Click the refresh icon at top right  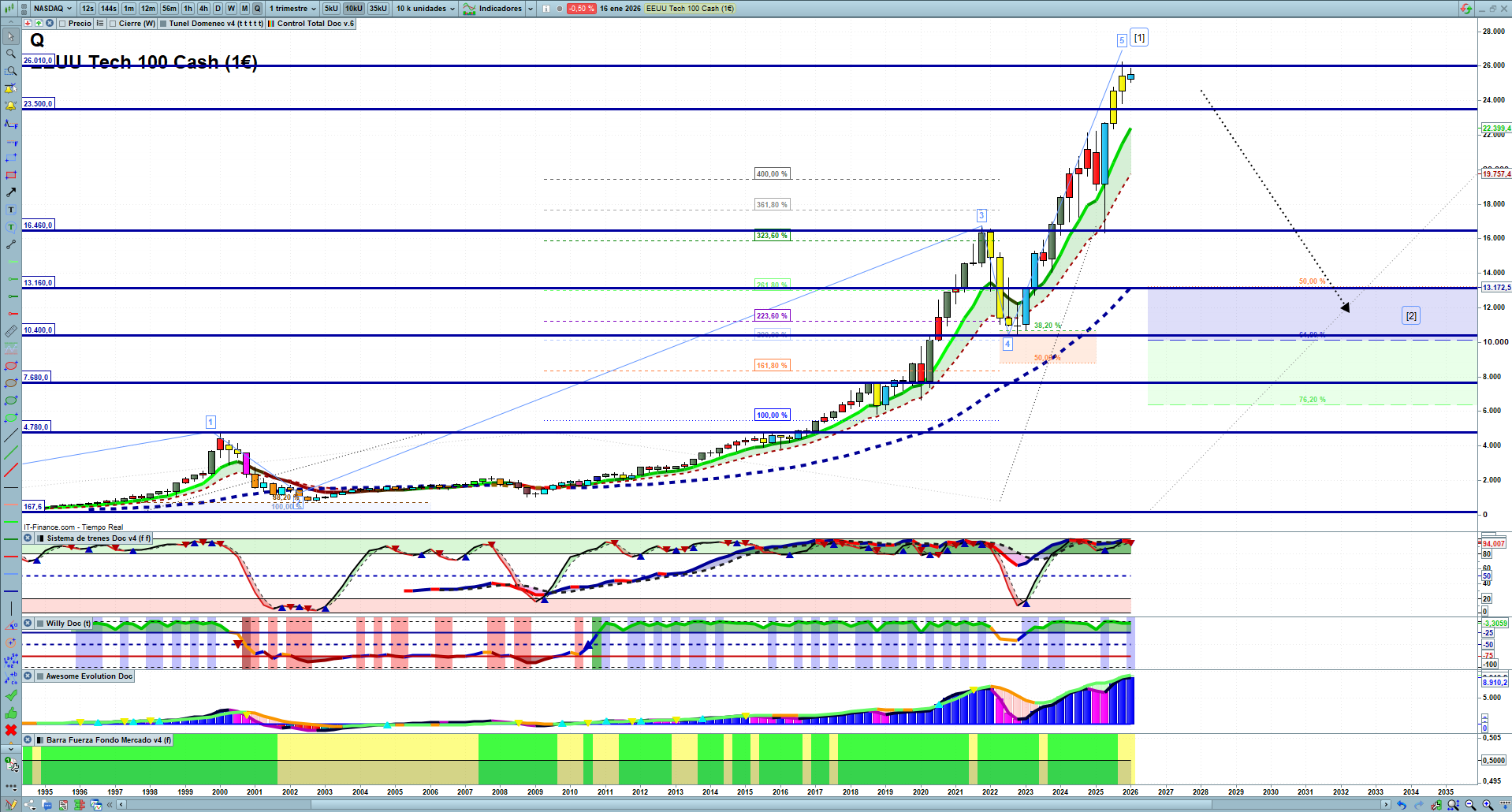pyautogui.click(x=1465, y=9)
